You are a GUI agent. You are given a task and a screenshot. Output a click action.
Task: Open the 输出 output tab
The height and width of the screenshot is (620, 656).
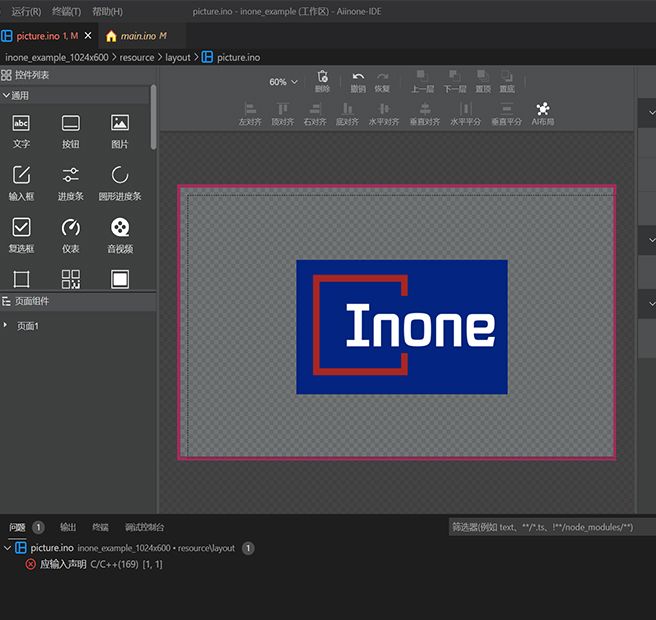click(68, 527)
